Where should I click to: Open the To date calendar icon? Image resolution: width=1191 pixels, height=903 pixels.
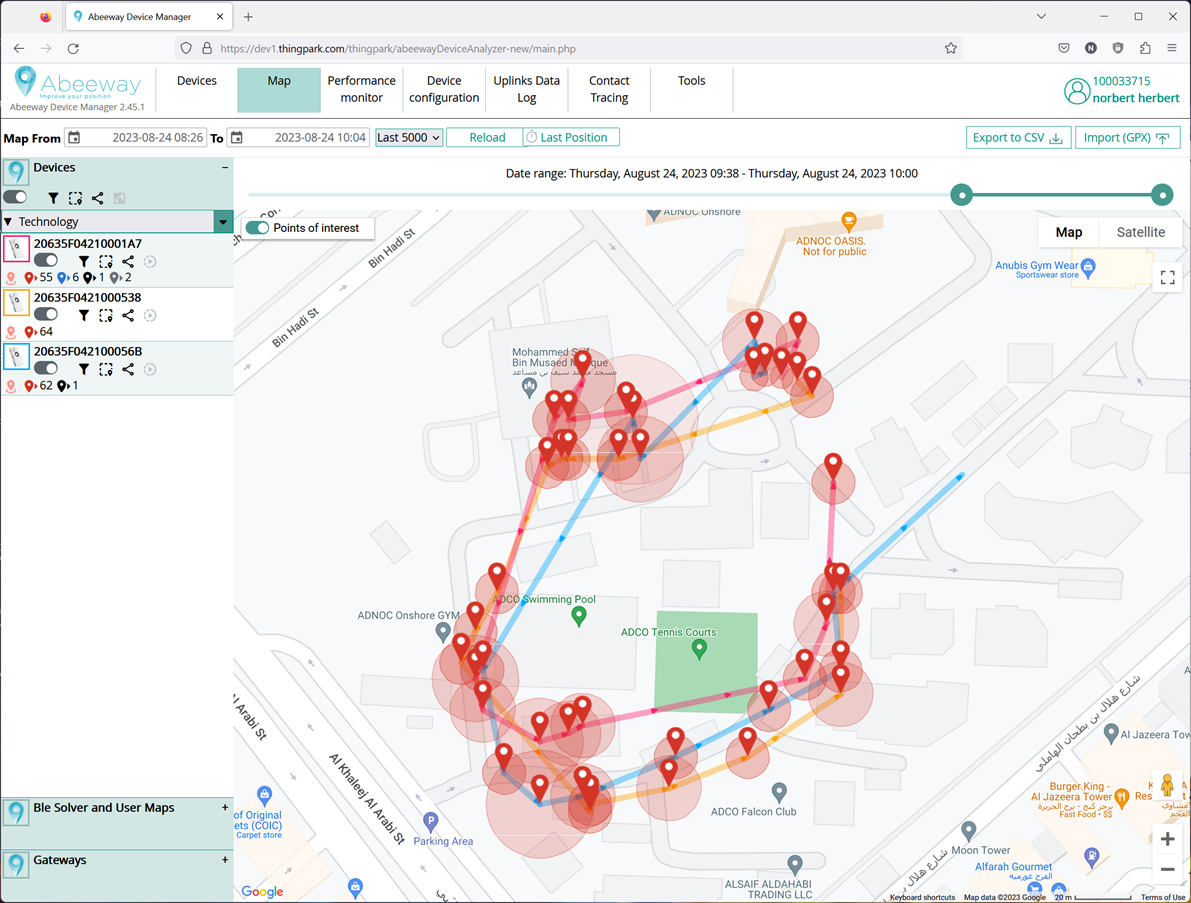237,137
